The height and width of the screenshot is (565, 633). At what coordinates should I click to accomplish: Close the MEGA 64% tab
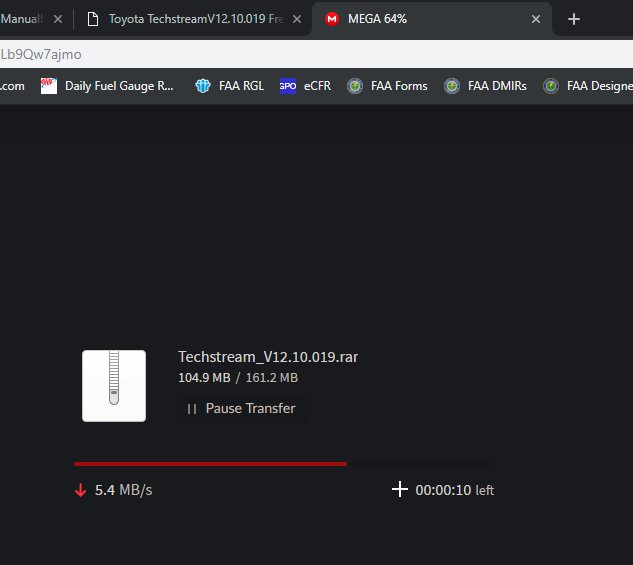point(536,19)
